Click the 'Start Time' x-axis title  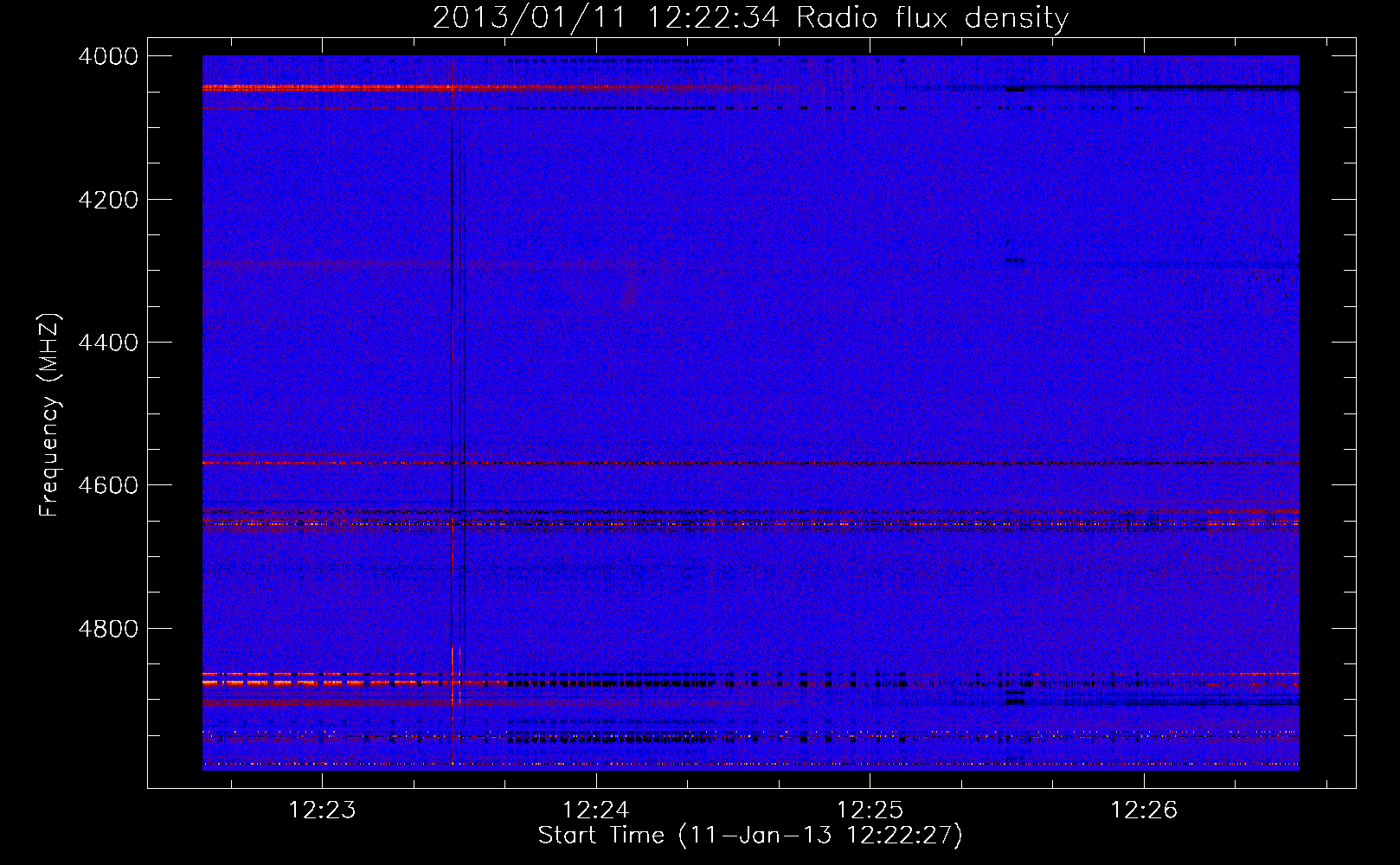click(601, 836)
